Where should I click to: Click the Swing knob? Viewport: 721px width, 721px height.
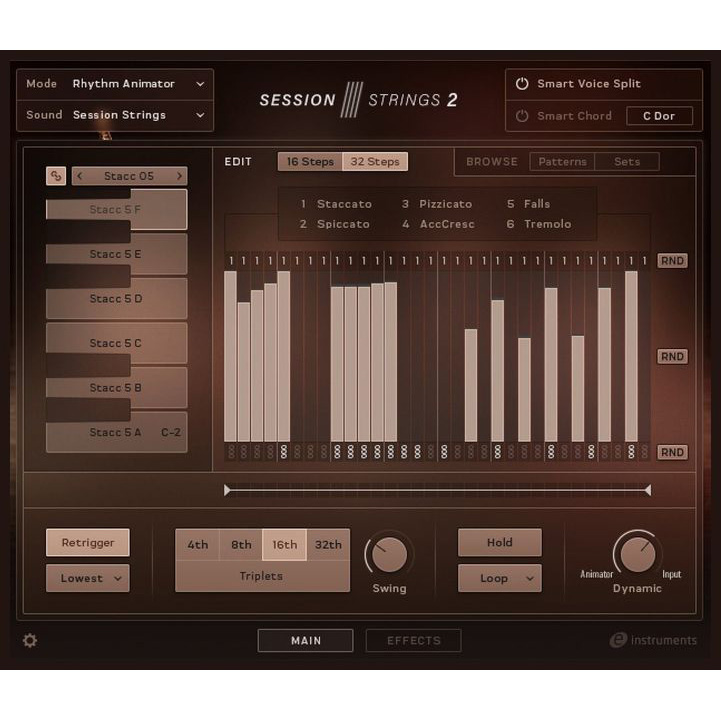[389, 555]
